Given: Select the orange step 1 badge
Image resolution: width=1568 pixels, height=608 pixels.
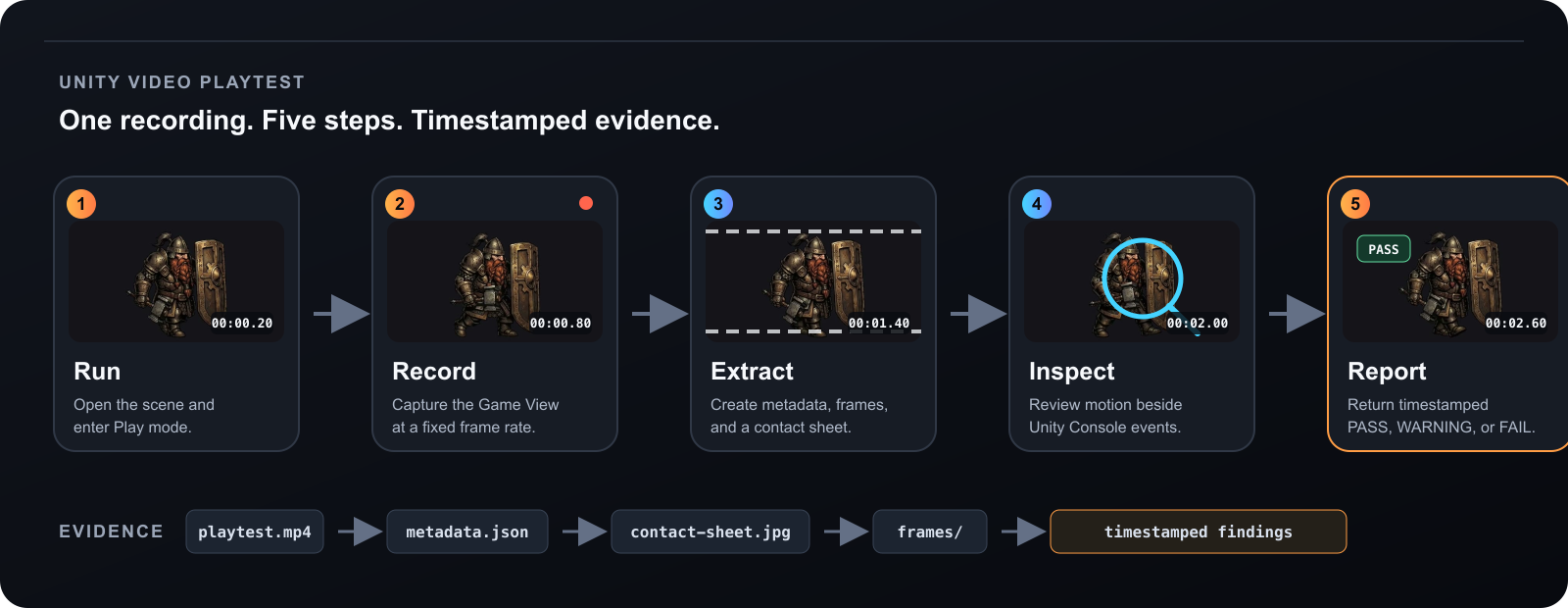Looking at the screenshot, I should coord(81,204).
